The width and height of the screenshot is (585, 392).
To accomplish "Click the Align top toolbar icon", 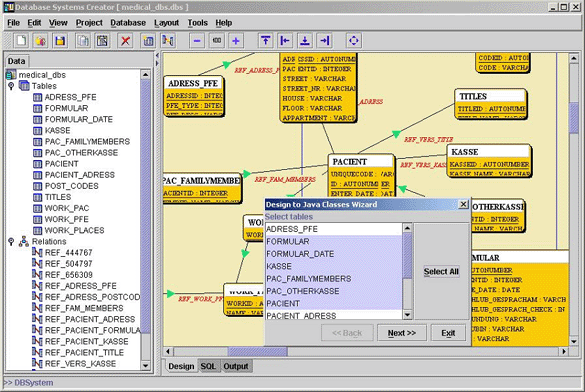I will 265,40.
